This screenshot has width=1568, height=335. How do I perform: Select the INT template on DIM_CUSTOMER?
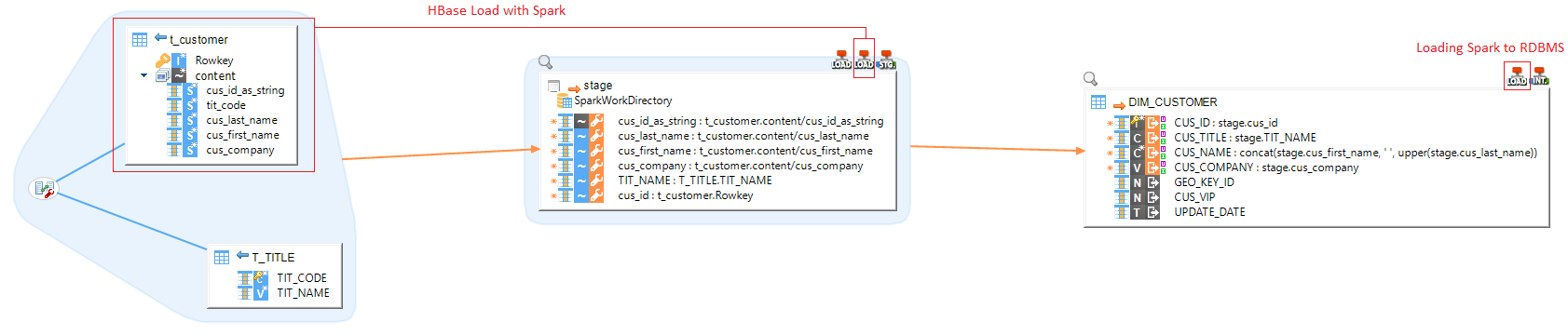[x=1540, y=76]
